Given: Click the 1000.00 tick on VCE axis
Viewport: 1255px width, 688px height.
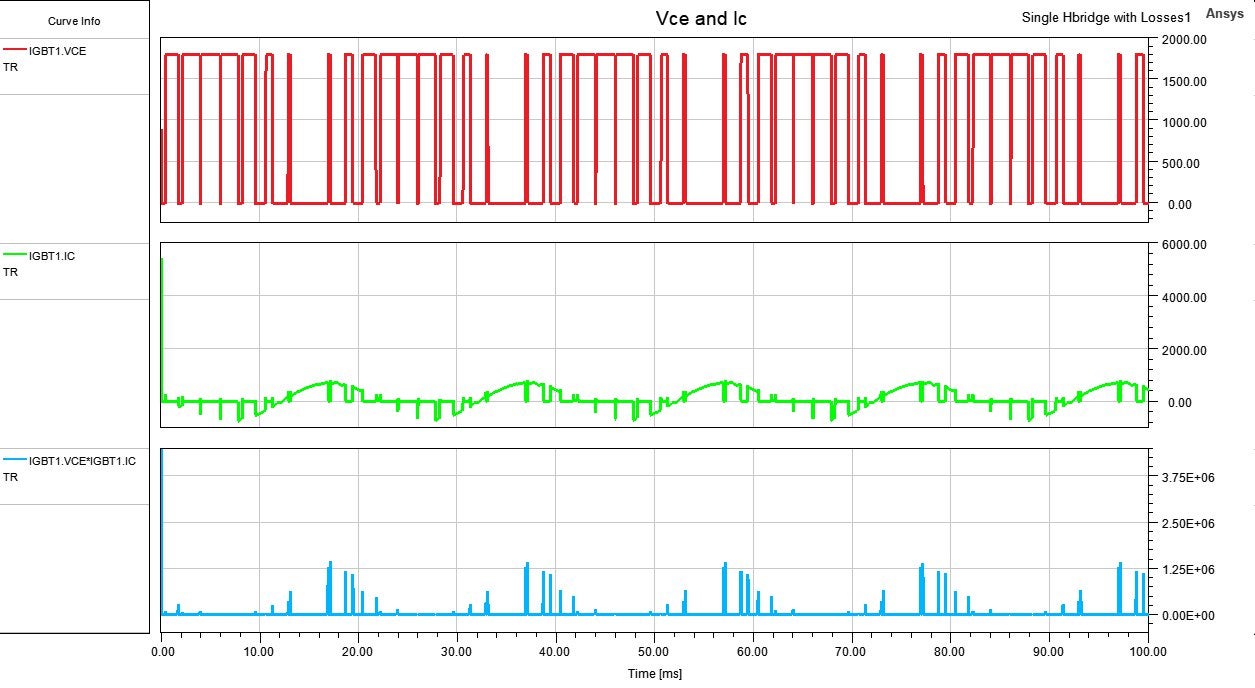Looking at the screenshot, I should [1183, 122].
